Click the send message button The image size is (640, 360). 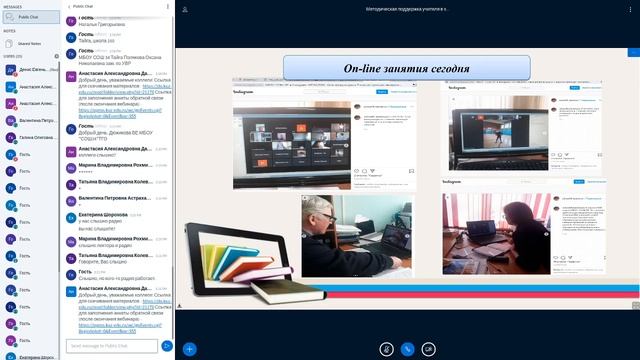[x=167, y=346]
